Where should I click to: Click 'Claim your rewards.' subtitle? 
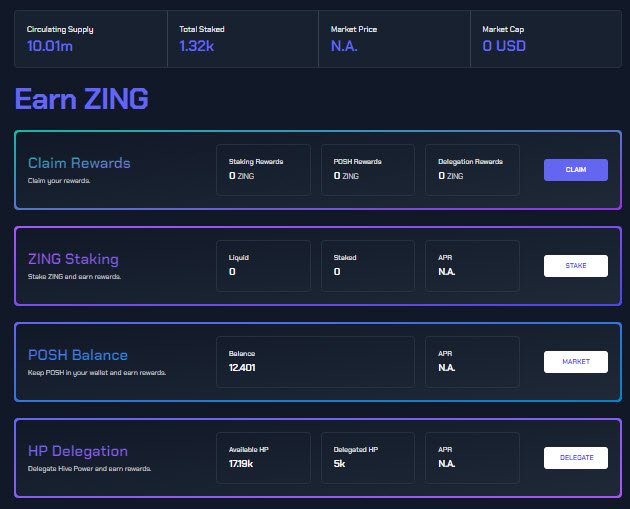pyautogui.click(x=59, y=181)
